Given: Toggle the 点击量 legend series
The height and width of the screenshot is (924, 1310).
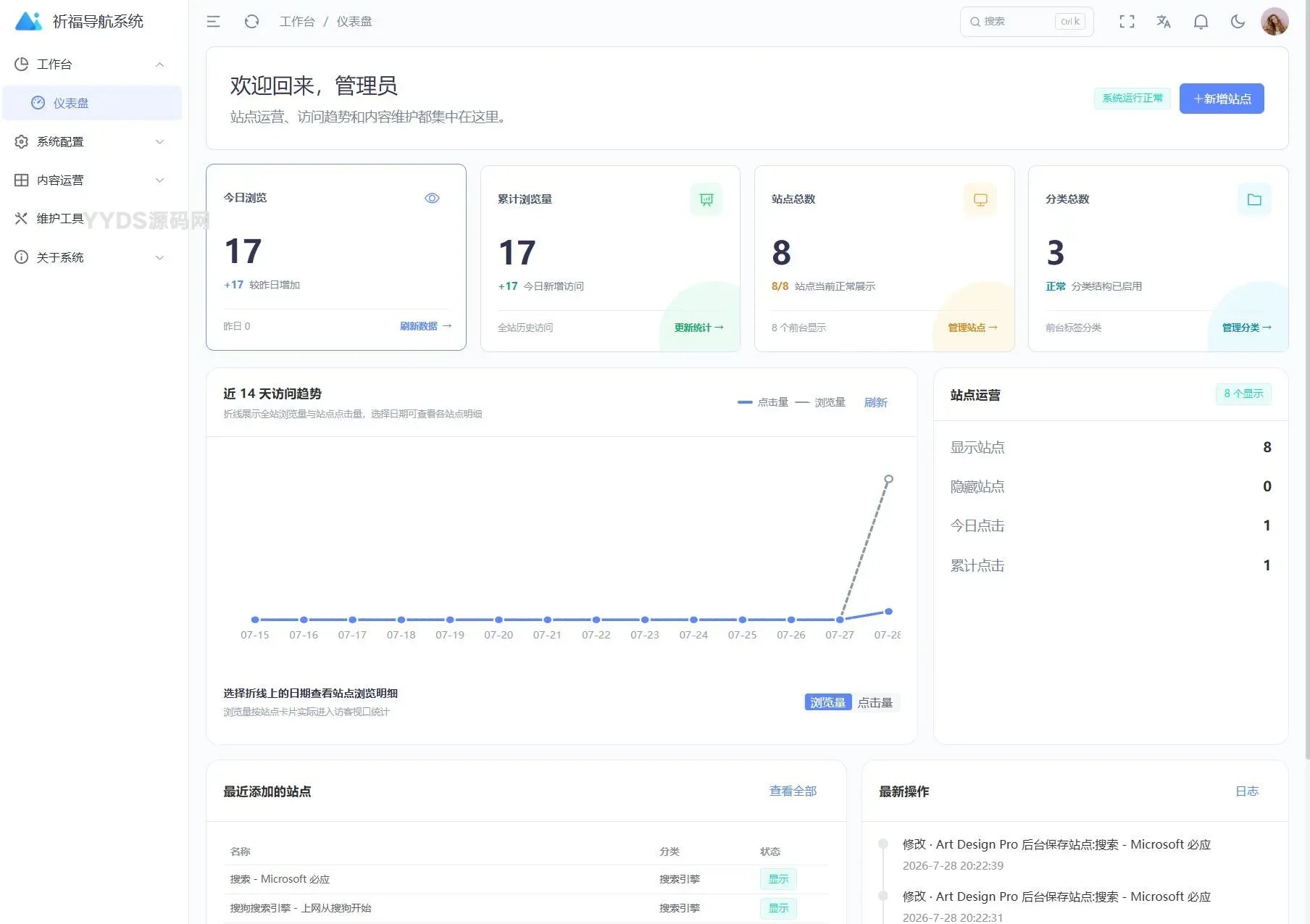Looking at the screenshot, I should pyautogui.click(x=763, y=402).
